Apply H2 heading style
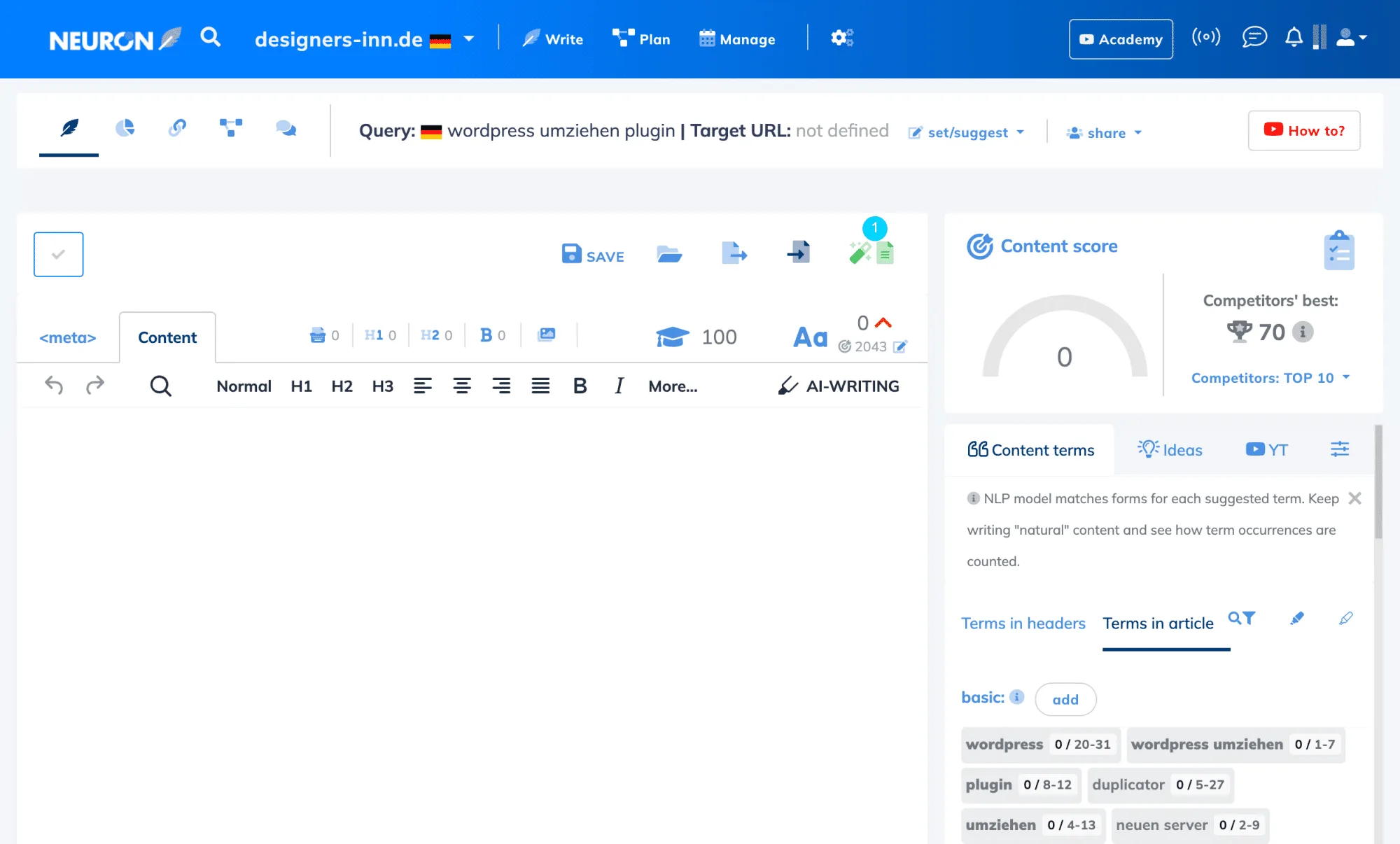The image size is (1400, 844). [342, 386]
